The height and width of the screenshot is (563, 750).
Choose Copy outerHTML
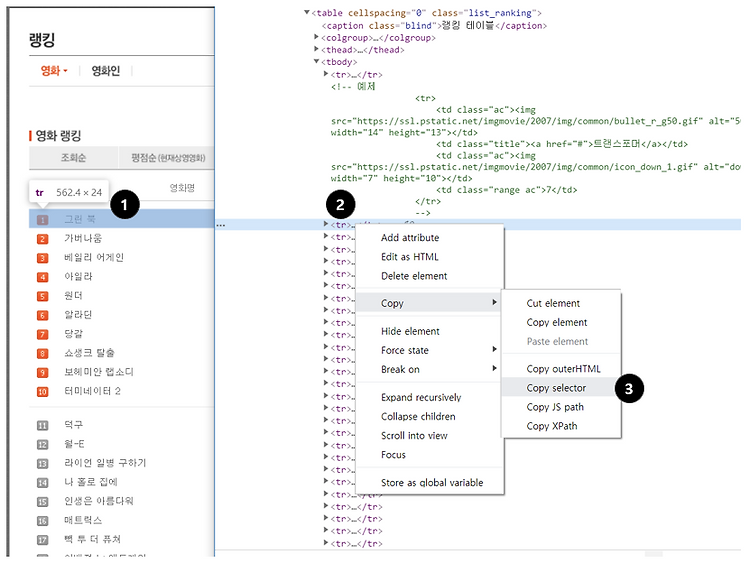tap(563, 369)
